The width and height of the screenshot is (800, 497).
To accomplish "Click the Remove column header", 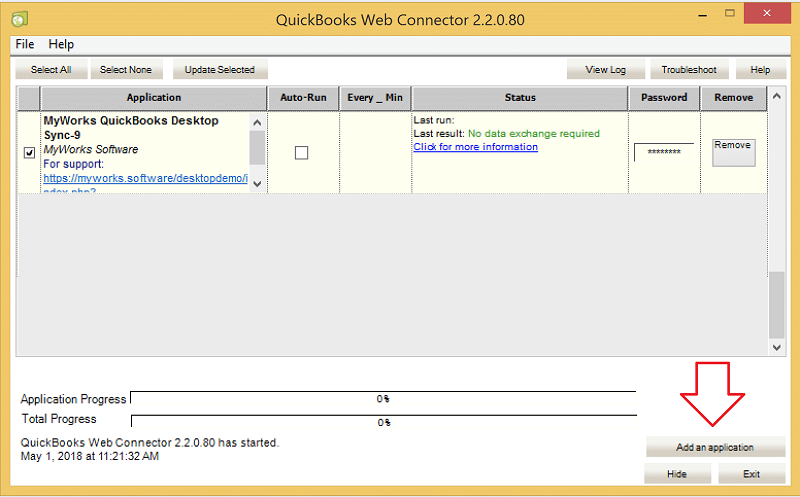I will [734, 97].
